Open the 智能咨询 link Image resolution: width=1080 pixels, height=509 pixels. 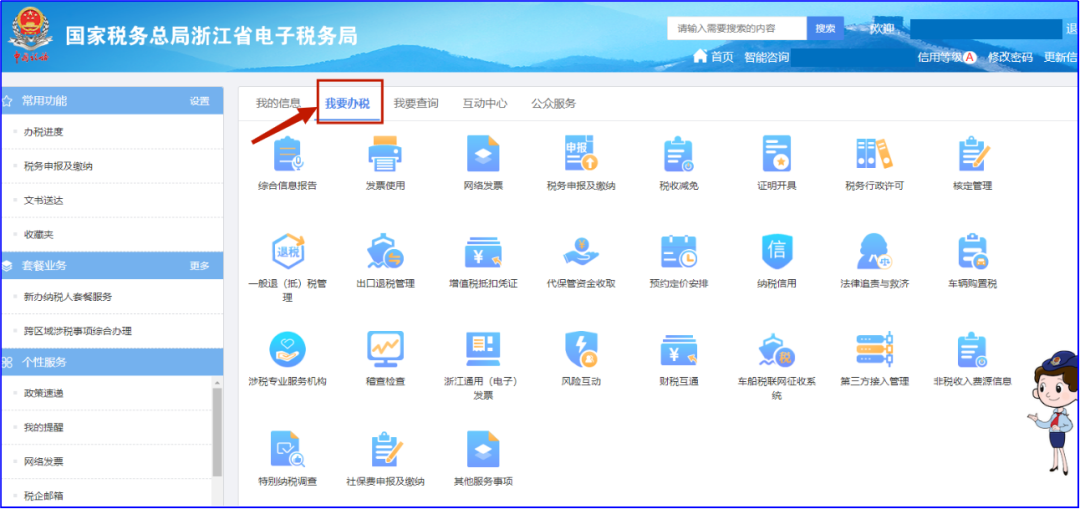click(766, 57)
